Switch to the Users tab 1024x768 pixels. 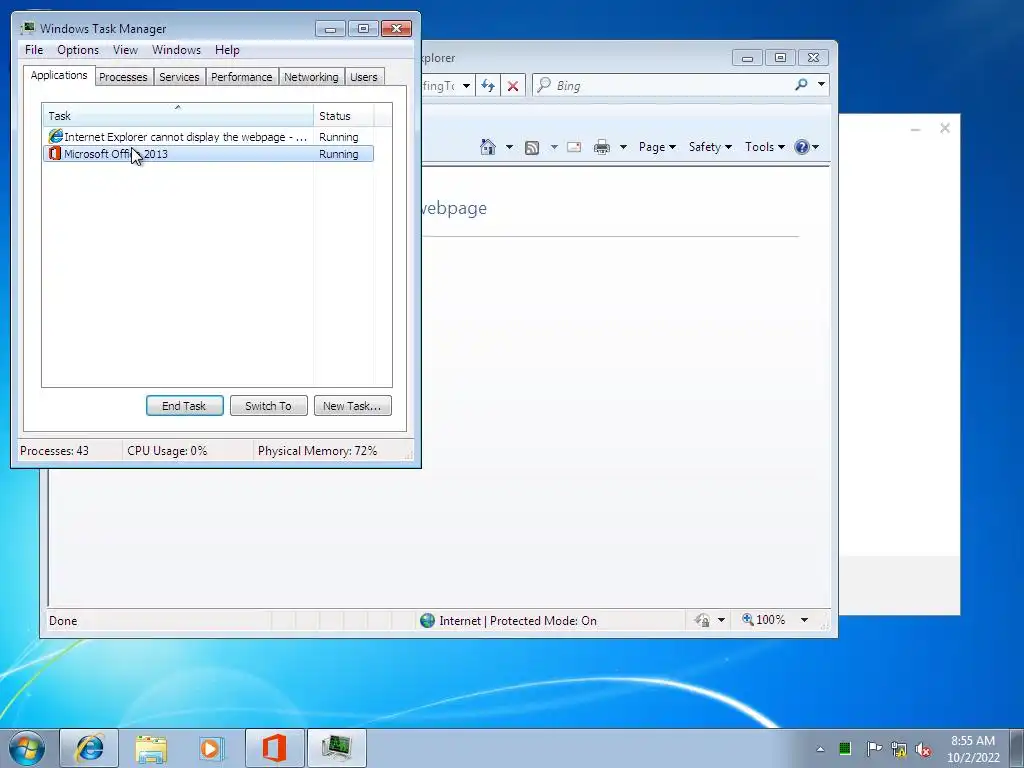pos(364,77)
